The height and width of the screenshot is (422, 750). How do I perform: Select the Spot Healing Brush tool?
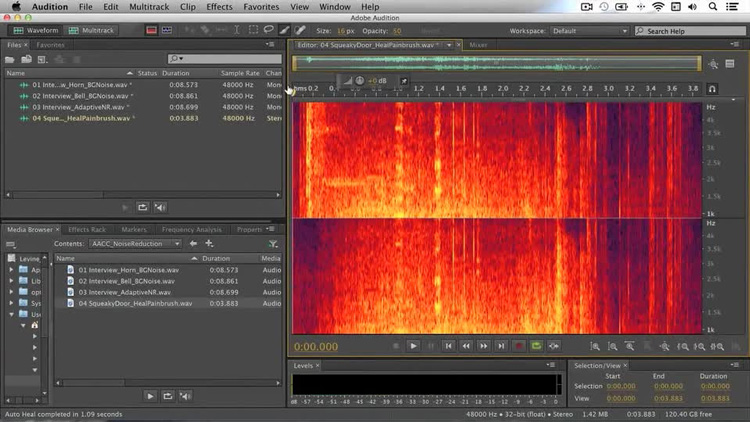300,30
